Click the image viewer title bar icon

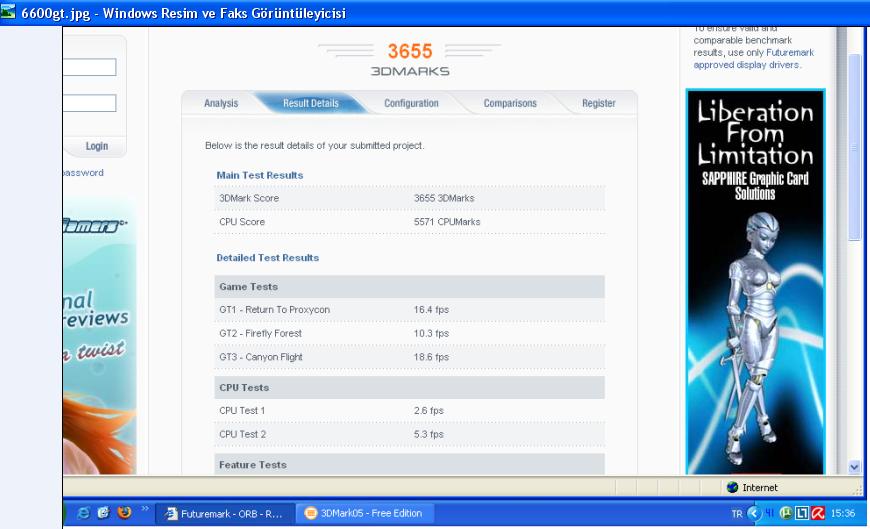(8, 11)
